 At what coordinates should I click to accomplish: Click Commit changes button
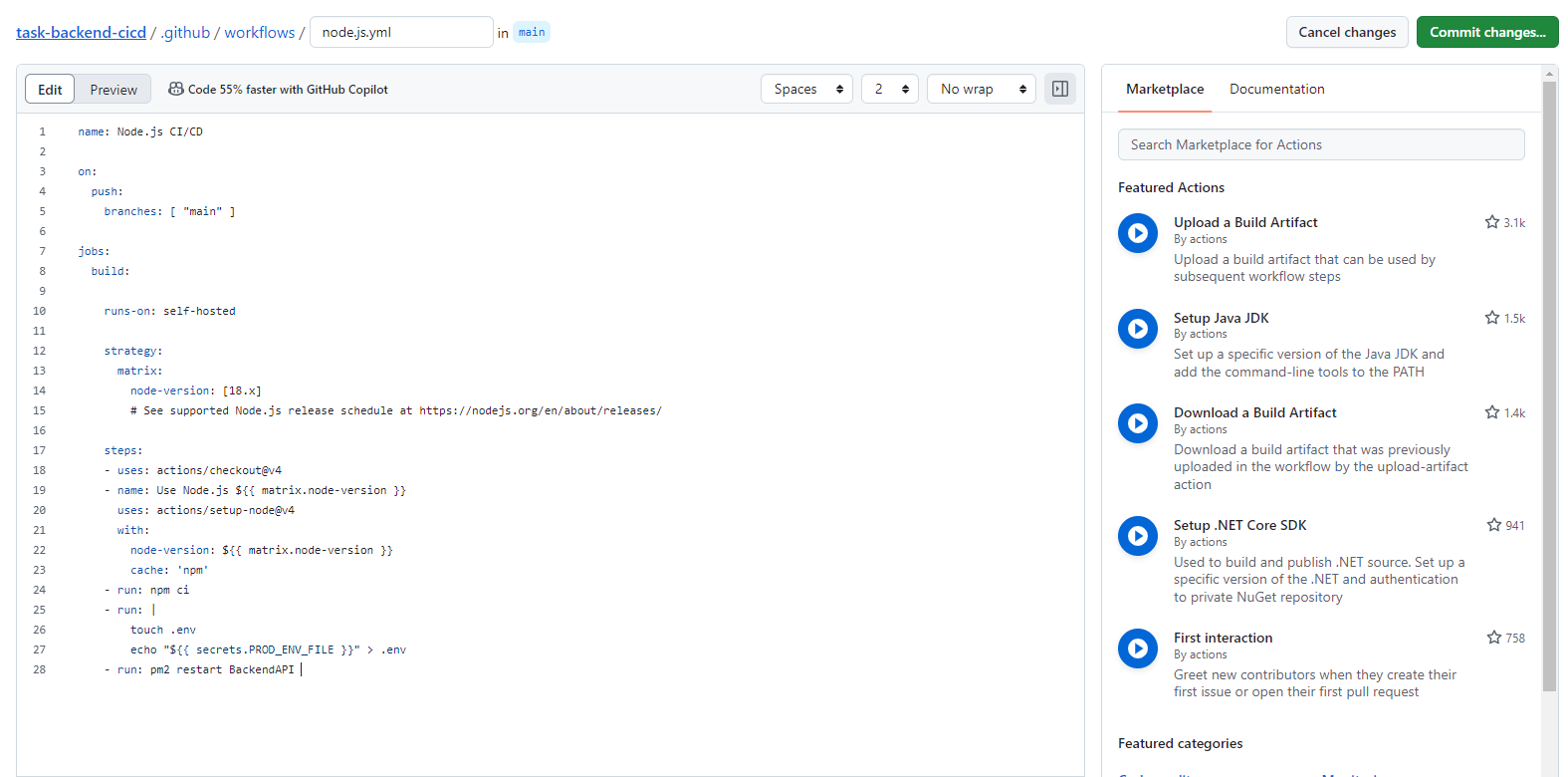[x=1487, y=32]
